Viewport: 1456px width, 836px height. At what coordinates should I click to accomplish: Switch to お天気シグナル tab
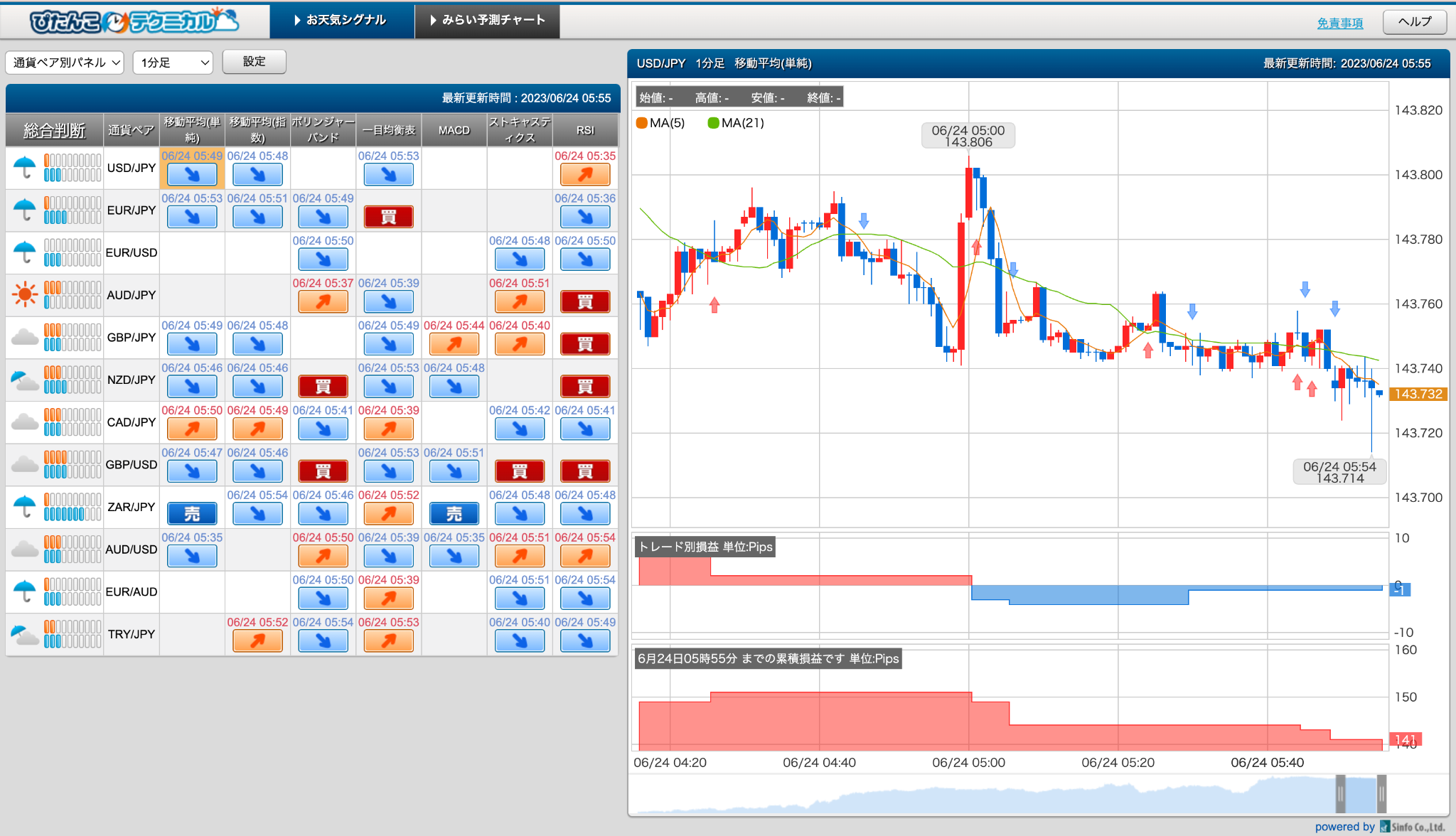[341, 21]
